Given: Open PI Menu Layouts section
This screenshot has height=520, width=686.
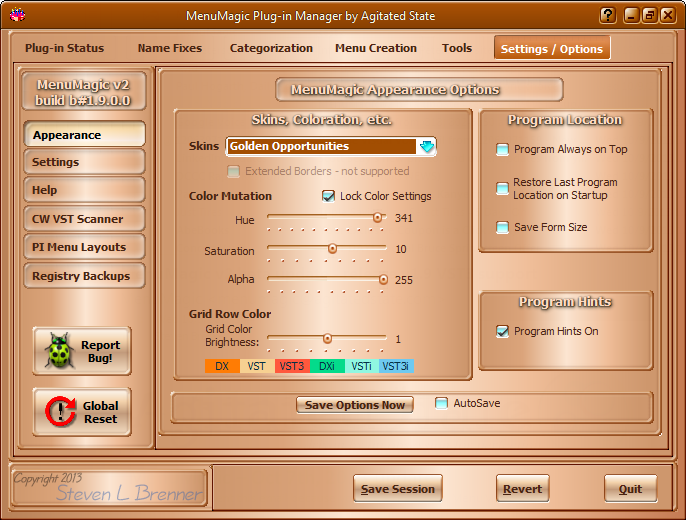Looking at the screenshot, I should point(84,247).
